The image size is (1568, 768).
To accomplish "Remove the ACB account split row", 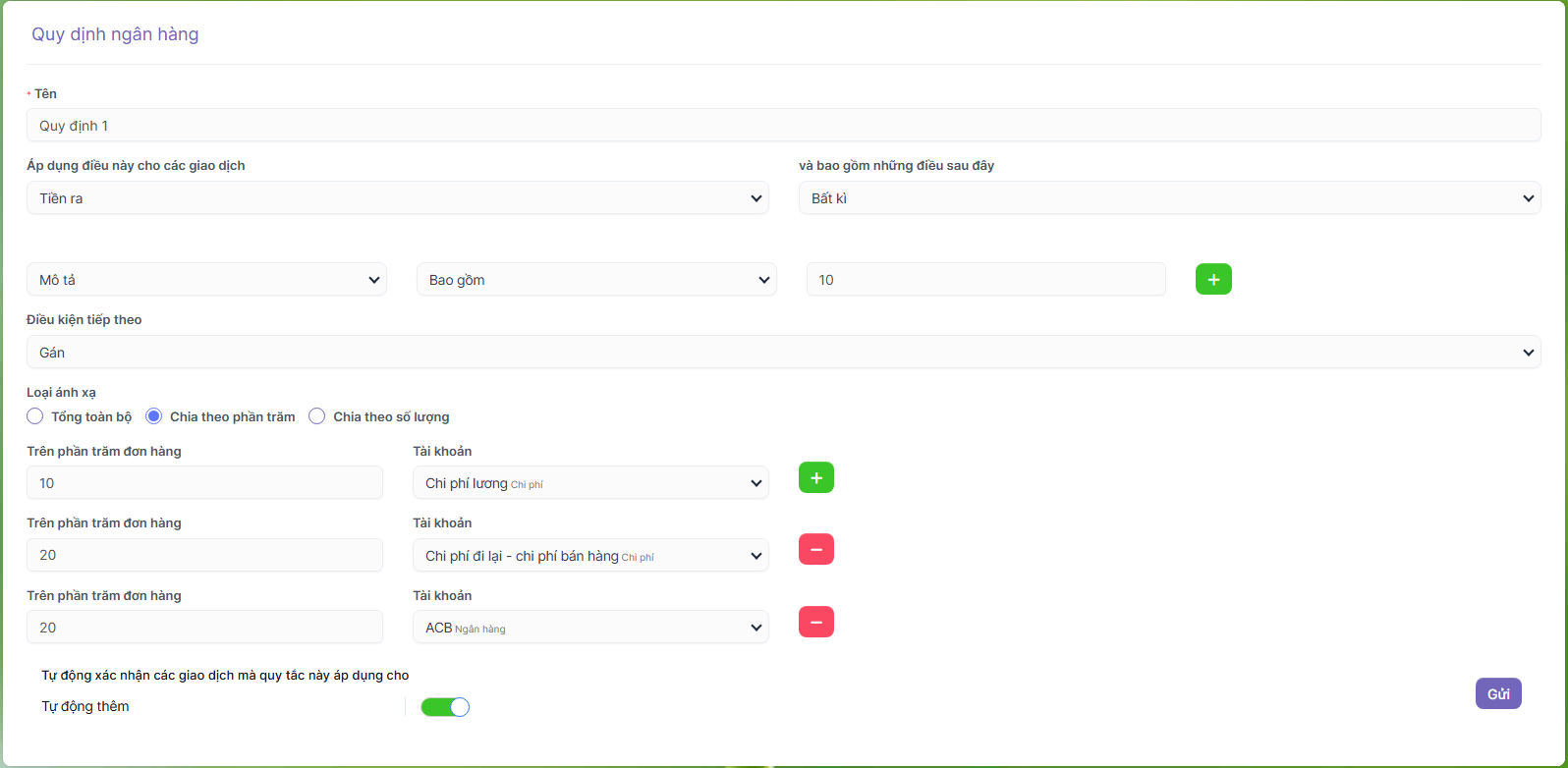I will pos(816,623).
